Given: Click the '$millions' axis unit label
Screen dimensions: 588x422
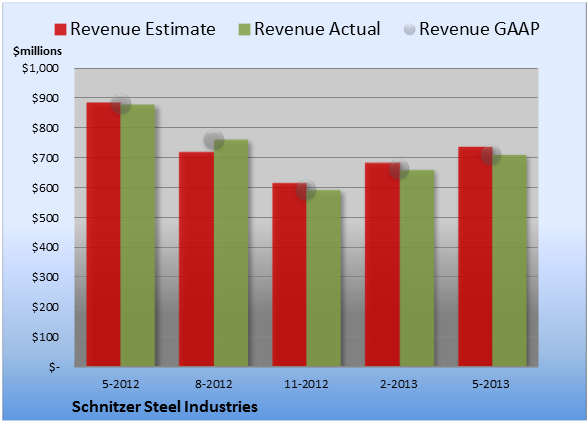Looking at the screenshot, I should (x=37, y=51).
